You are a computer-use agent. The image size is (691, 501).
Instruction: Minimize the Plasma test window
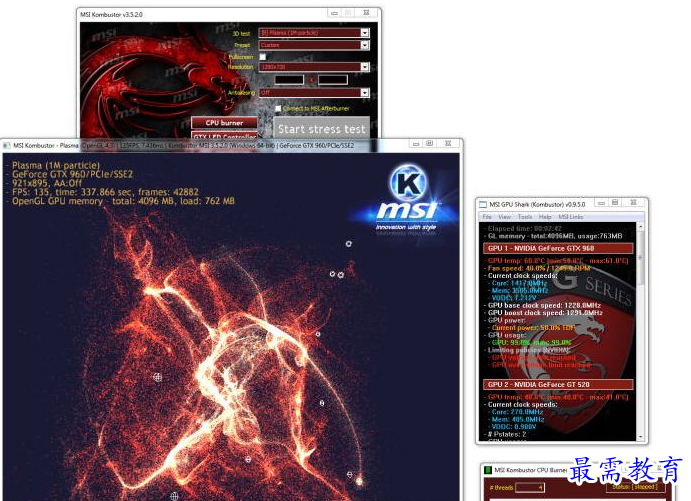tap(415, 144)
